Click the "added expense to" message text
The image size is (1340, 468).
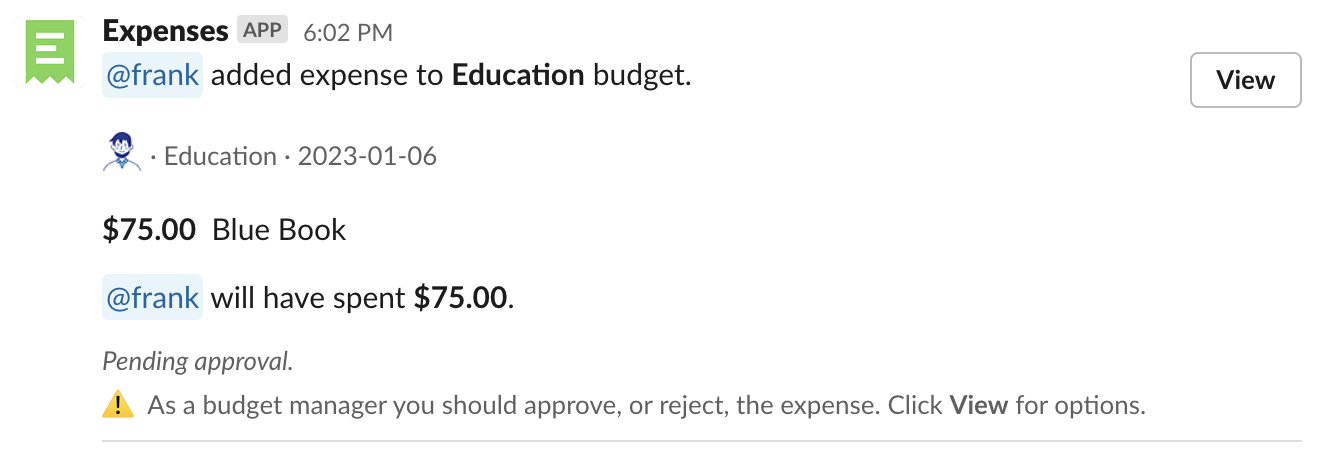327,76
